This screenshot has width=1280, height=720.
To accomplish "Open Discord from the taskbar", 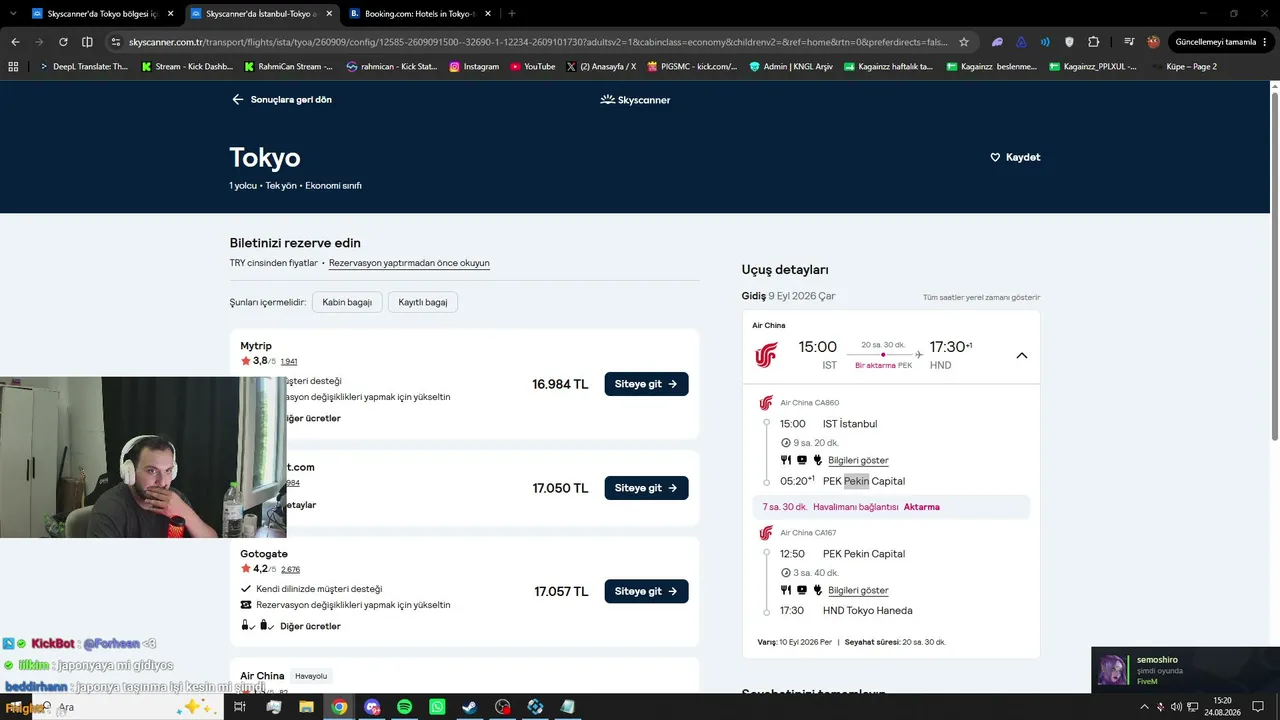I will pos(372,707).
